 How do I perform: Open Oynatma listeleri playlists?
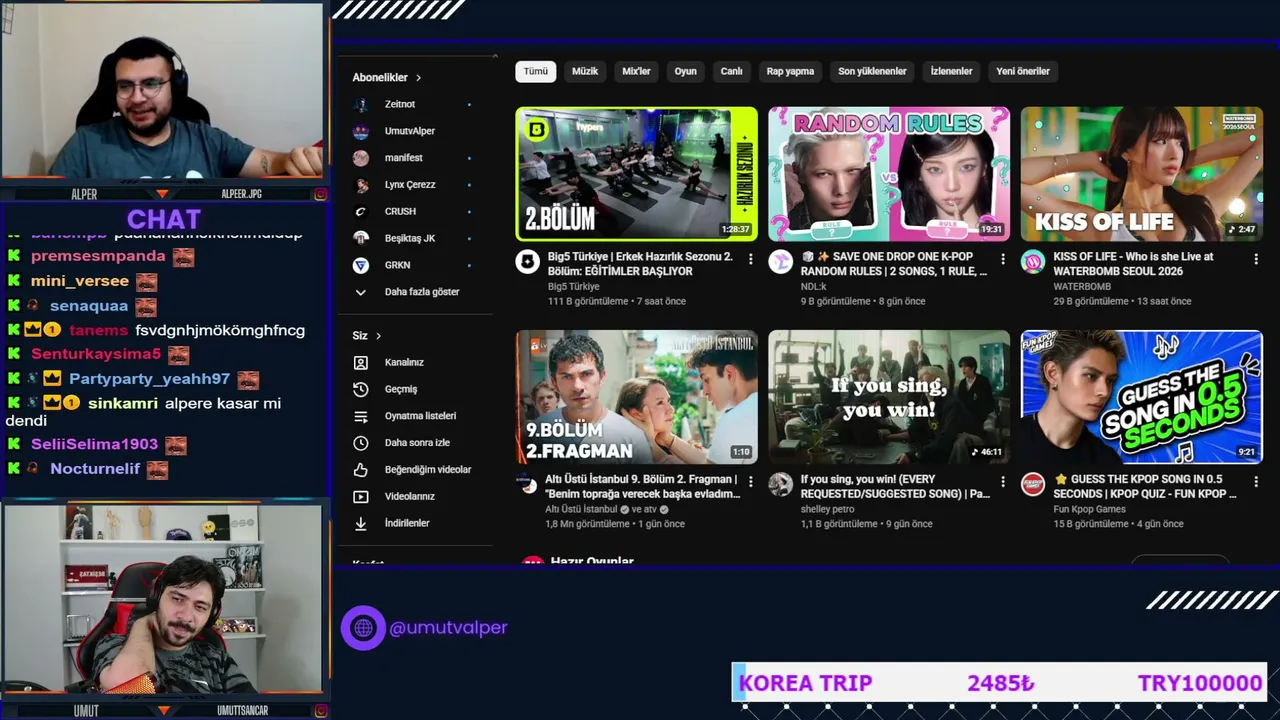(x=420, y=416)
